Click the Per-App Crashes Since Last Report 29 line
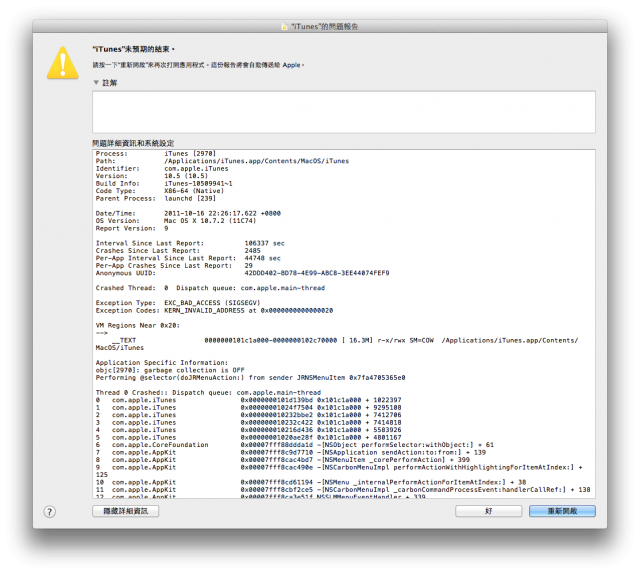The image size is (640, 574). [x=174, y=265]
